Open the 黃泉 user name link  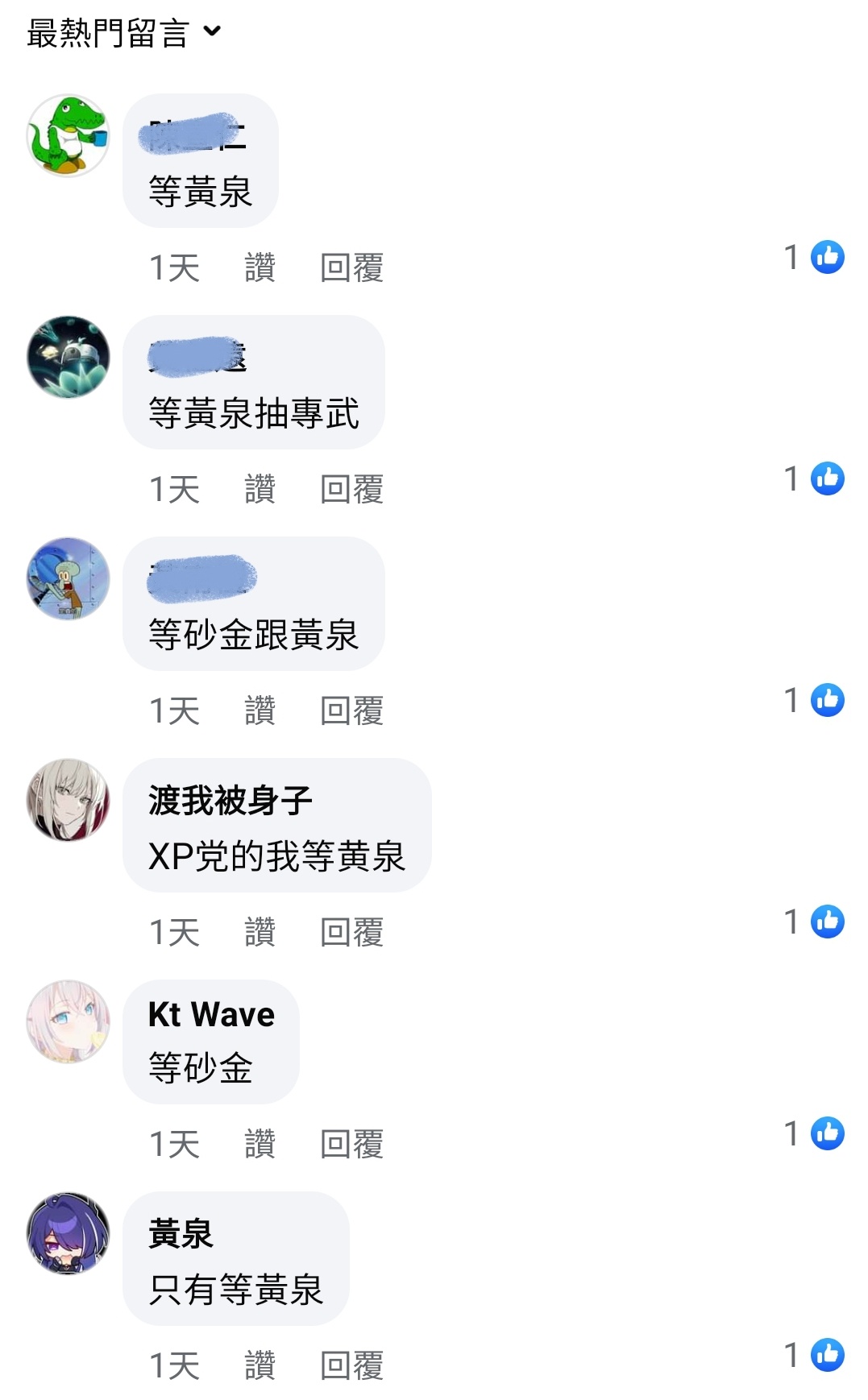[x=181, y=1234]
